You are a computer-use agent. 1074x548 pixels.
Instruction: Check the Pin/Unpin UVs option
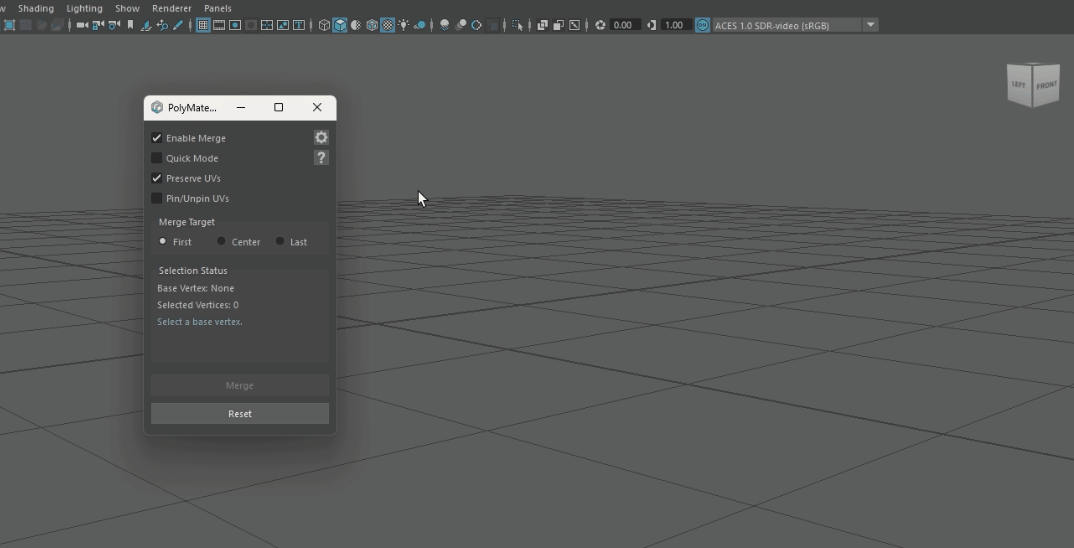tap(157, 198)
